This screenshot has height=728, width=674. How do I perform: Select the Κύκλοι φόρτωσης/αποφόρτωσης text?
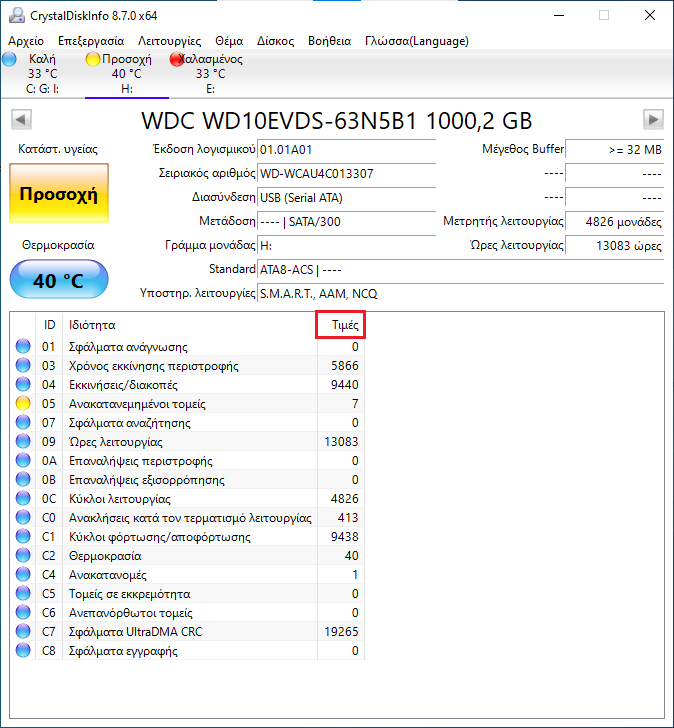(160, 537)
